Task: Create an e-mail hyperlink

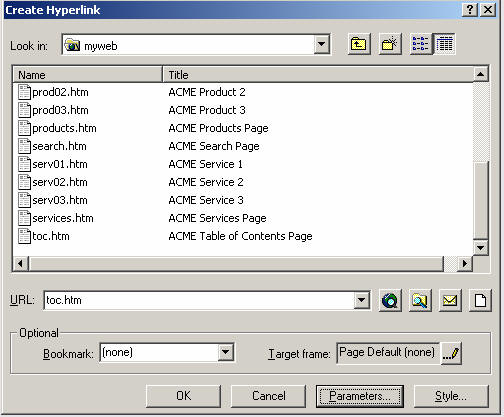Action: (x=450, y=300)
